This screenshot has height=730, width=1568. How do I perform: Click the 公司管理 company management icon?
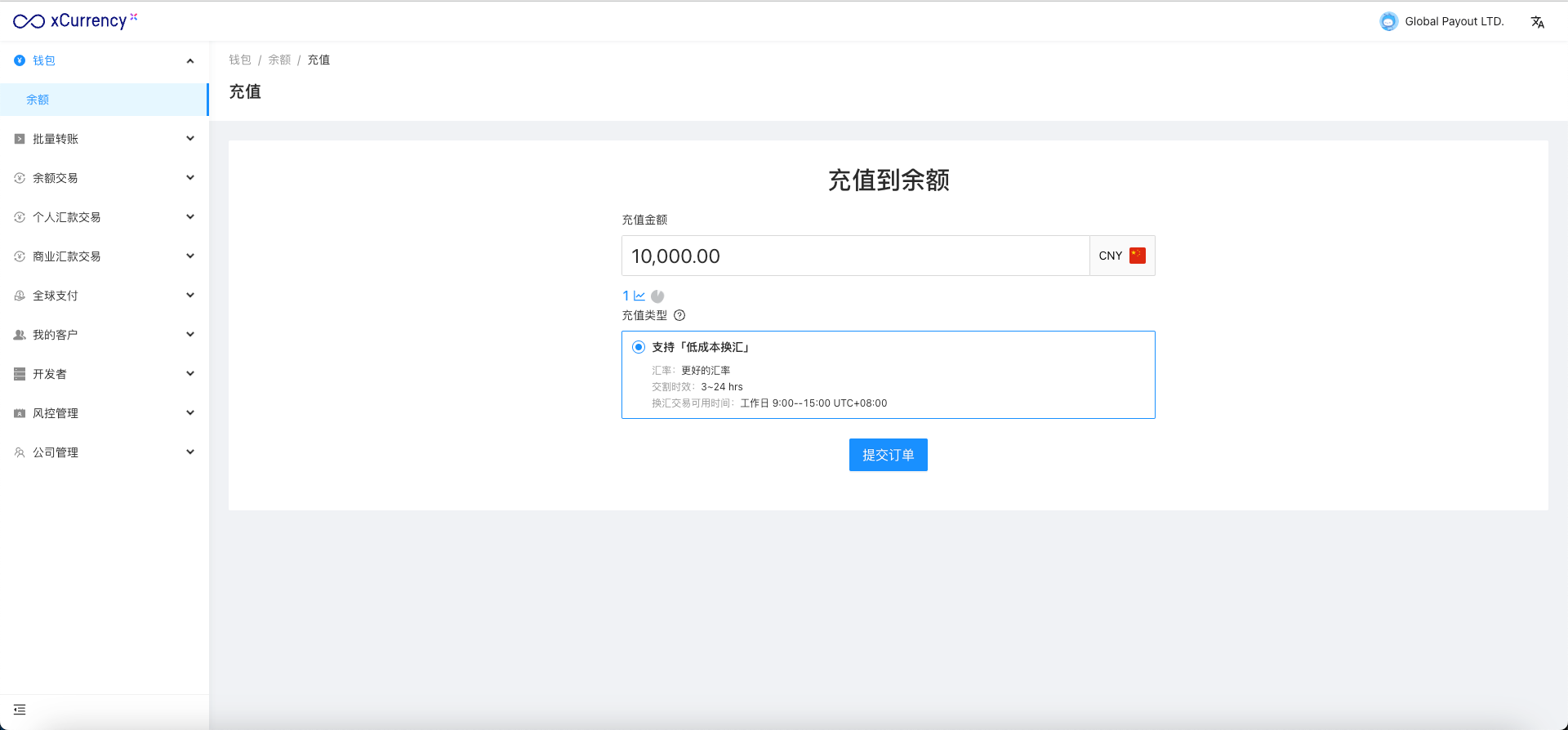20,452
